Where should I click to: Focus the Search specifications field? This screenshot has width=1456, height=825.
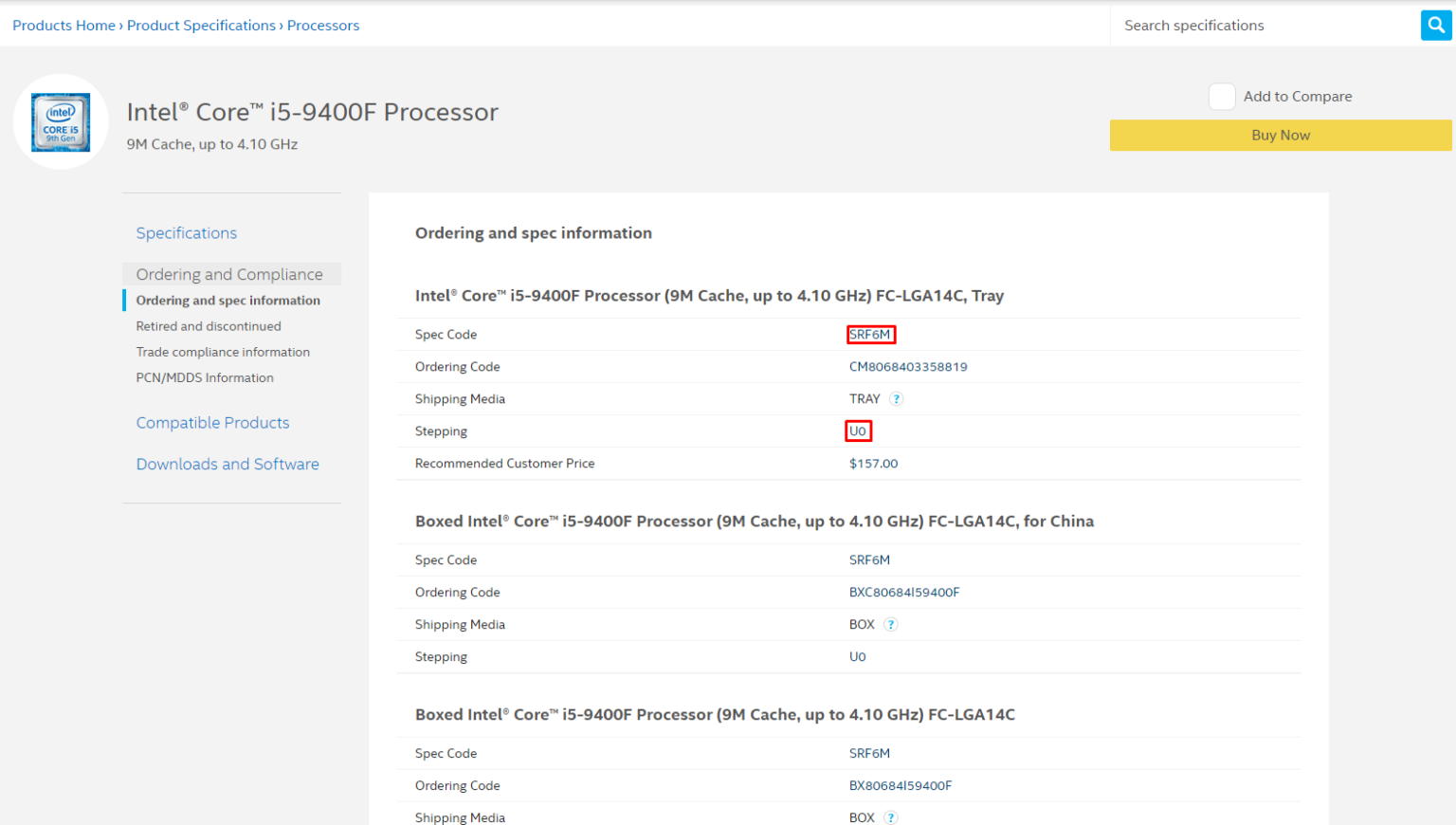[1265, 26]
